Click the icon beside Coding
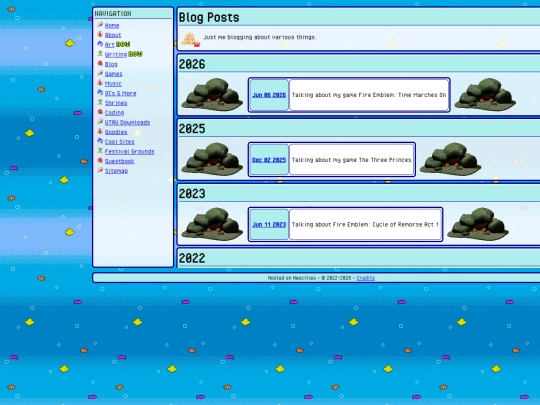Viewport: 540px width, 405px height. point(100,112)
